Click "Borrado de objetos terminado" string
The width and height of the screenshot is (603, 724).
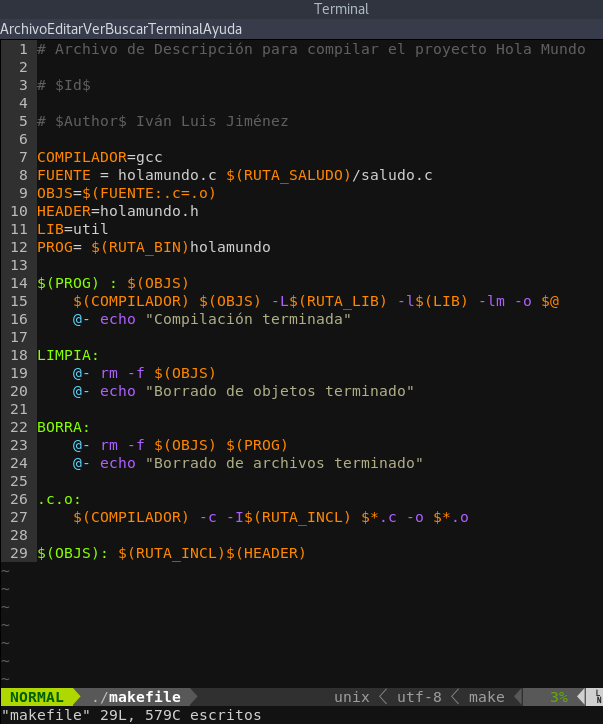point(280,391)
